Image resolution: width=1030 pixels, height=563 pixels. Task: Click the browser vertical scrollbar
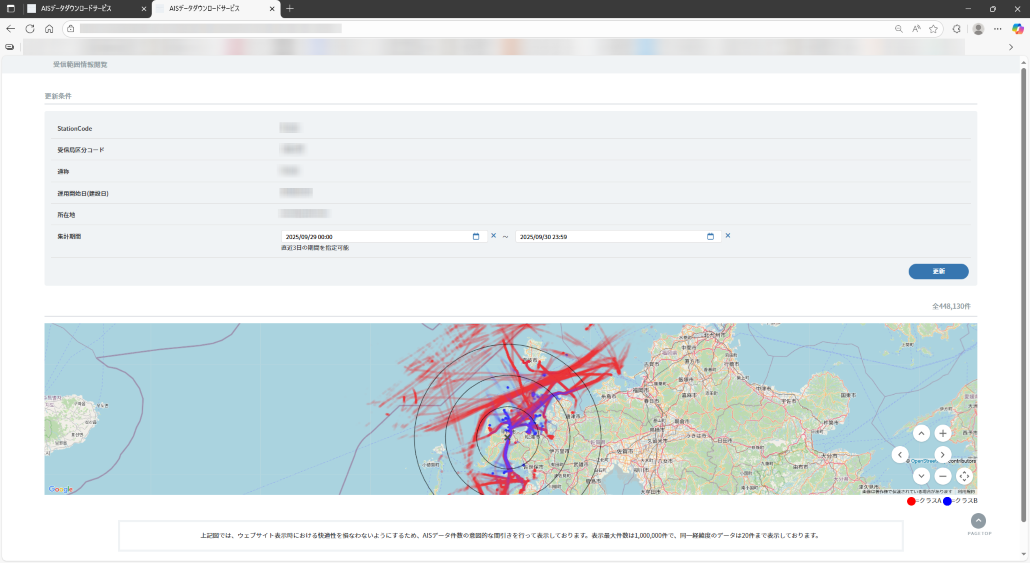click(x=1022, y=290)
